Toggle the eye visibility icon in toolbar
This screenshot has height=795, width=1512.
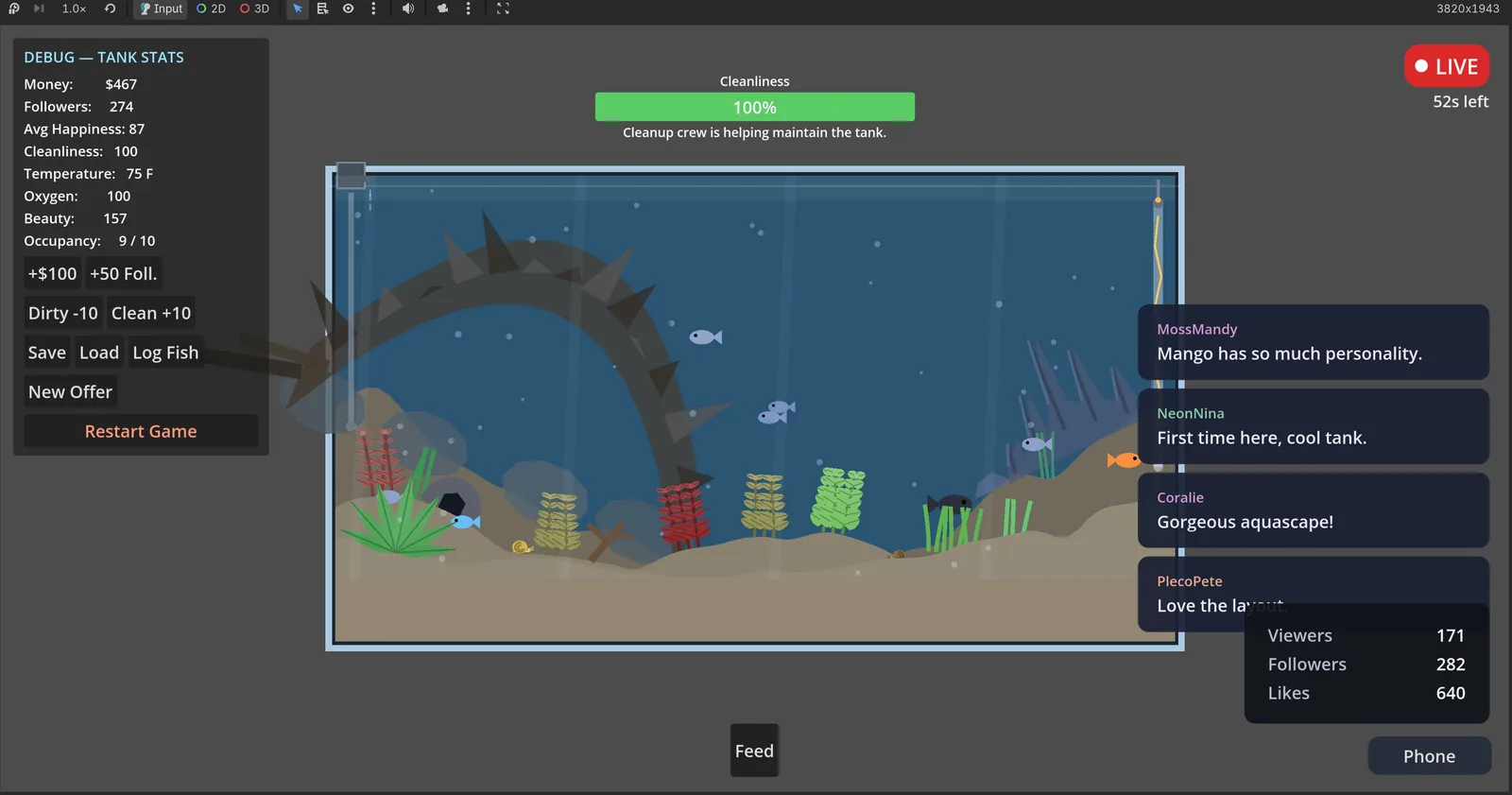click(348, 9)
